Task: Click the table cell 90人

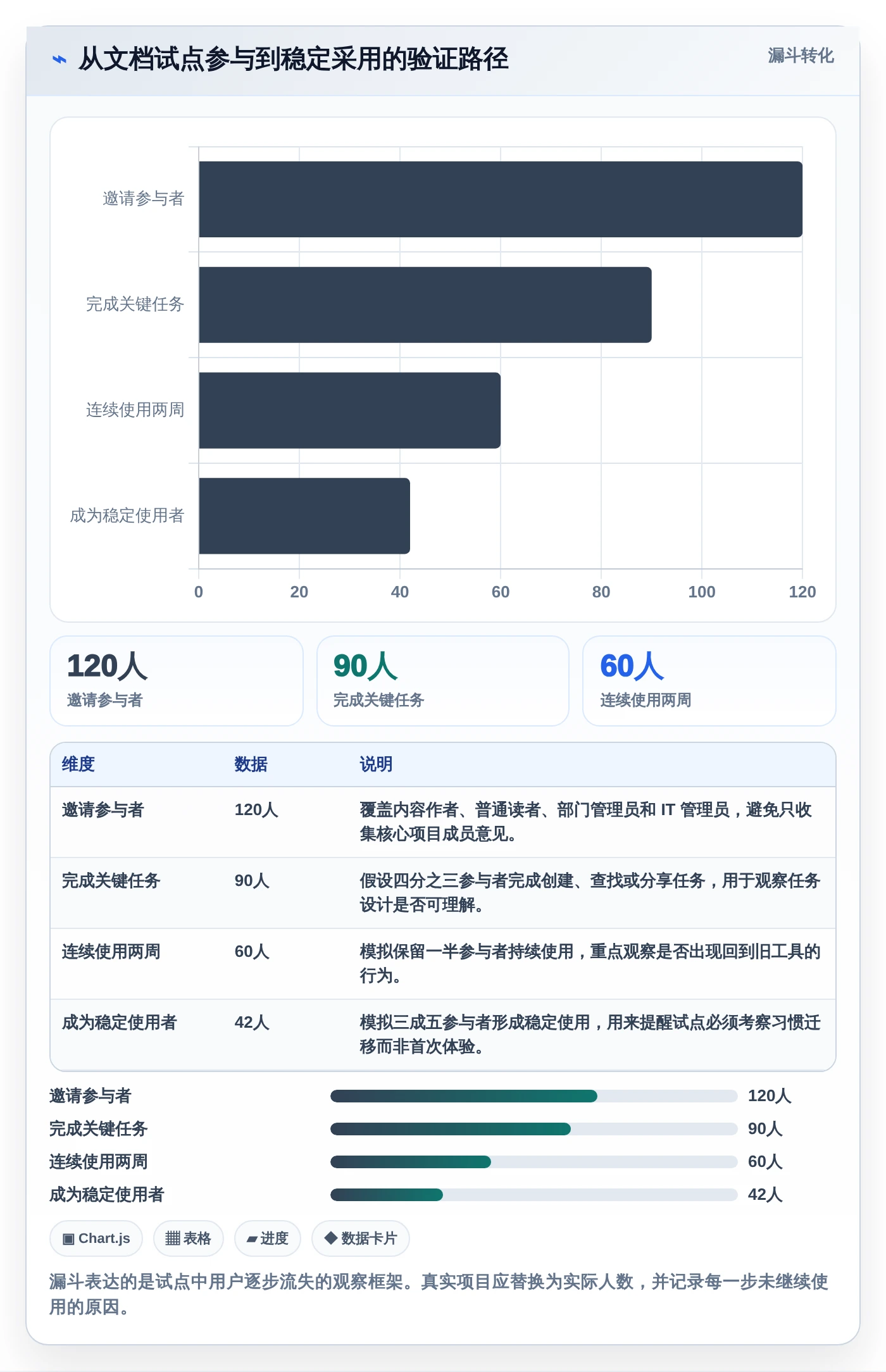Action: (x=252, y=881)
